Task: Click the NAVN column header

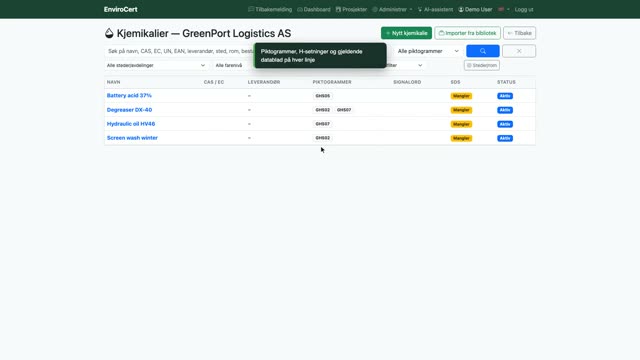Action: tap(113, 82)
